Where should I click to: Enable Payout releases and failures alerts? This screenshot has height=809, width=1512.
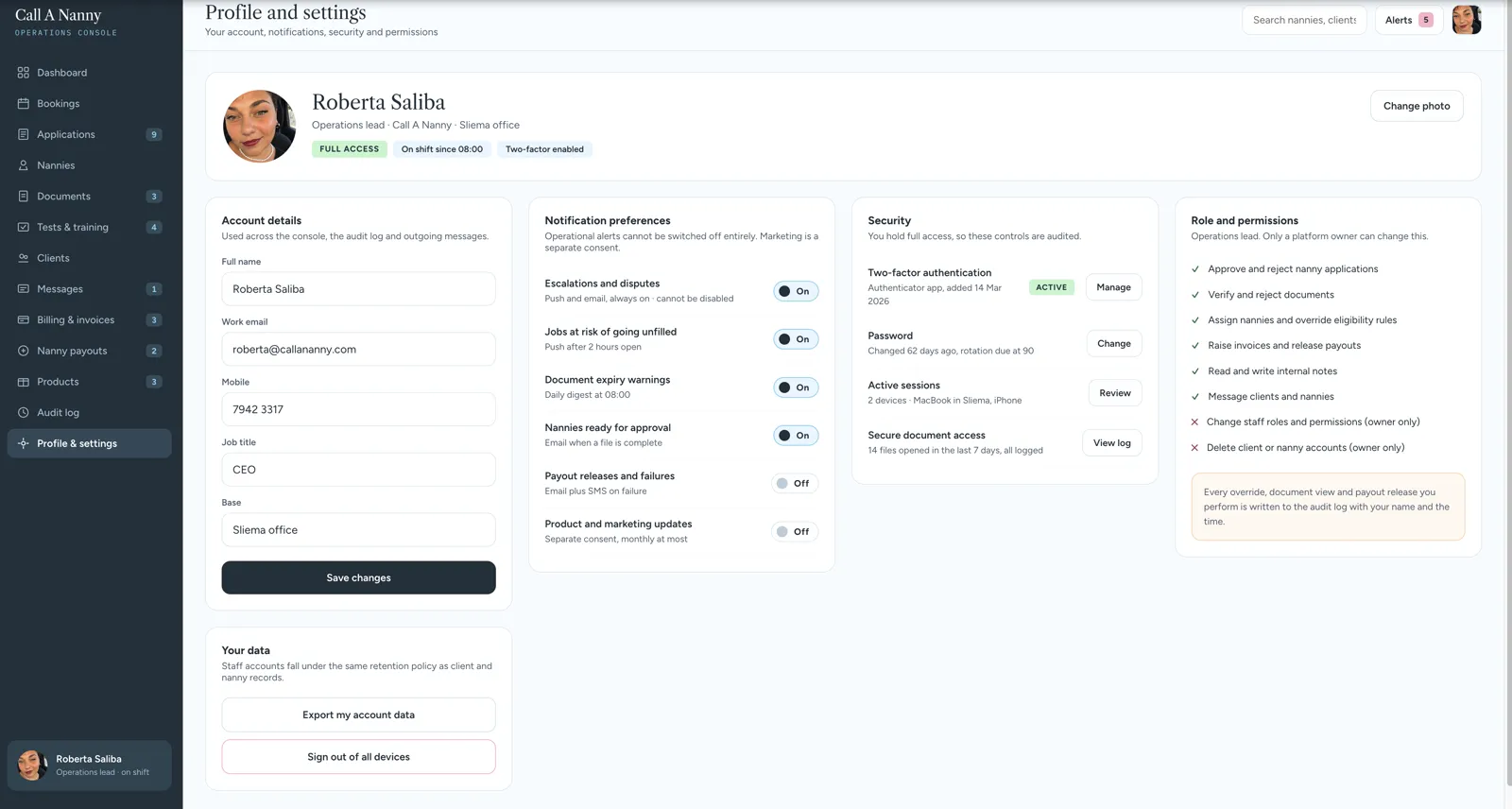(x=795, y=483)
